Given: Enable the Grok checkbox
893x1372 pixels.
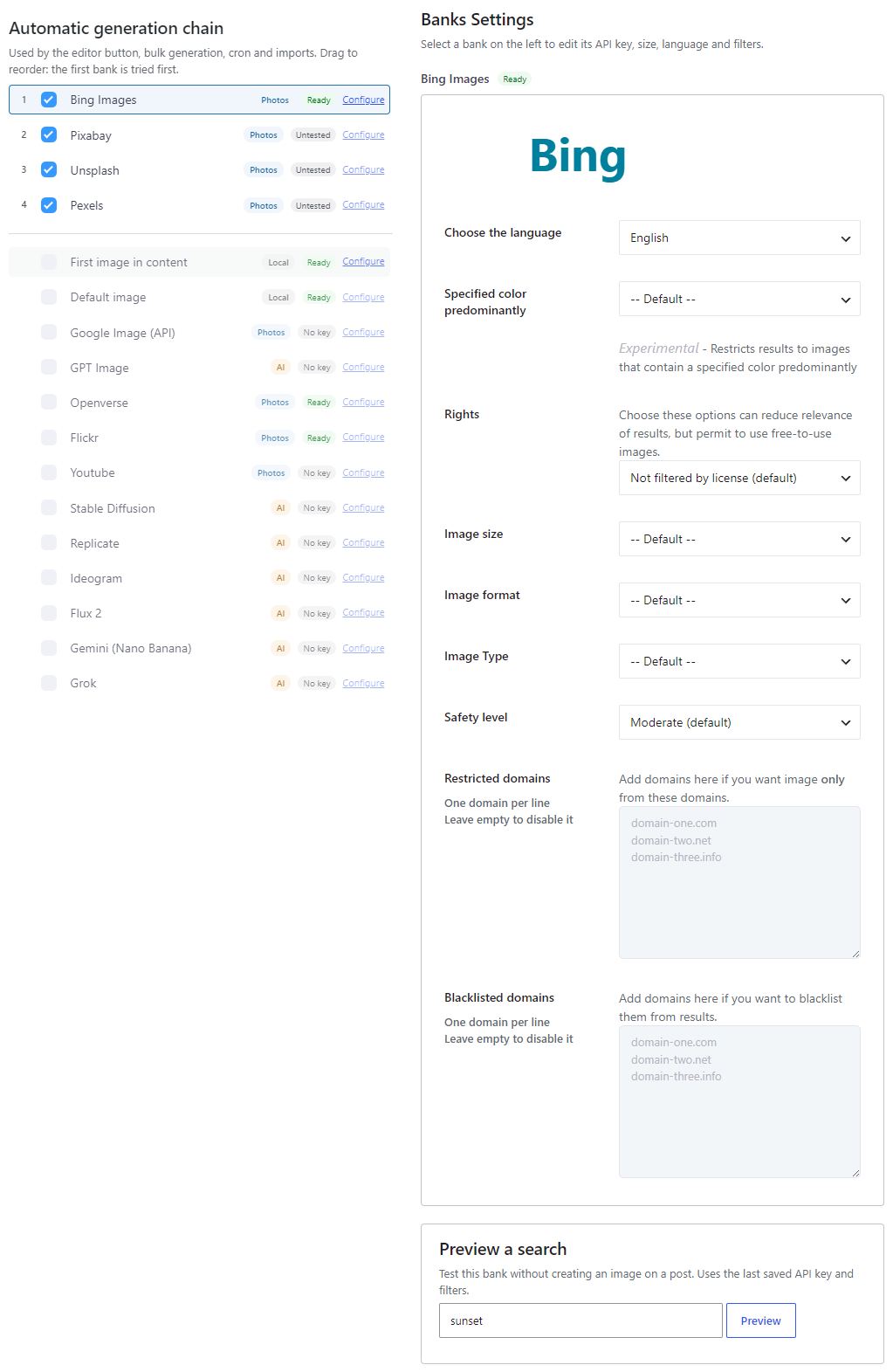Looking at the screenshot, I should click(49, 683).
